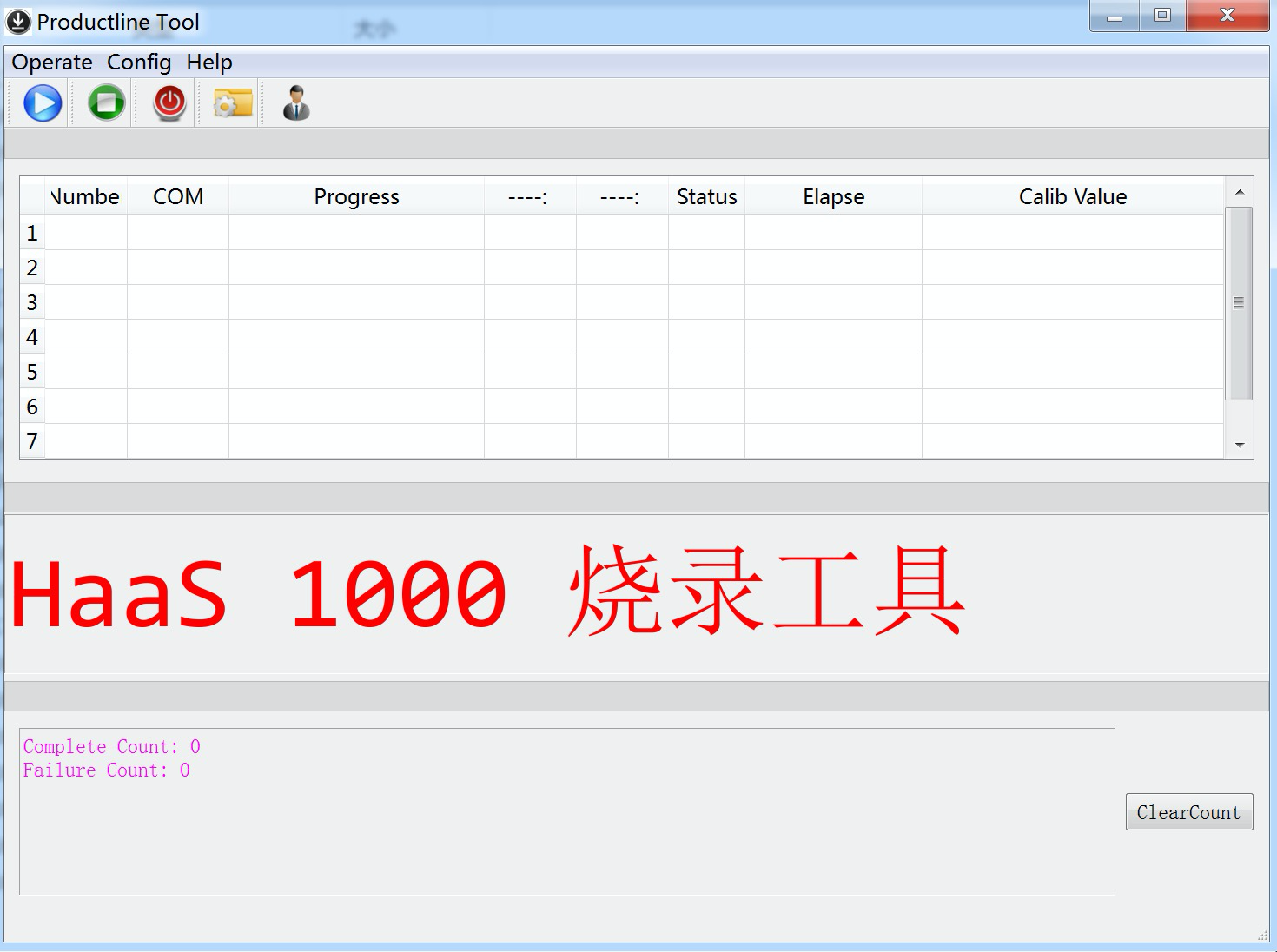The image size is (1277, 952).
Task: Close the Productline Tool window
Action: 1227,16
